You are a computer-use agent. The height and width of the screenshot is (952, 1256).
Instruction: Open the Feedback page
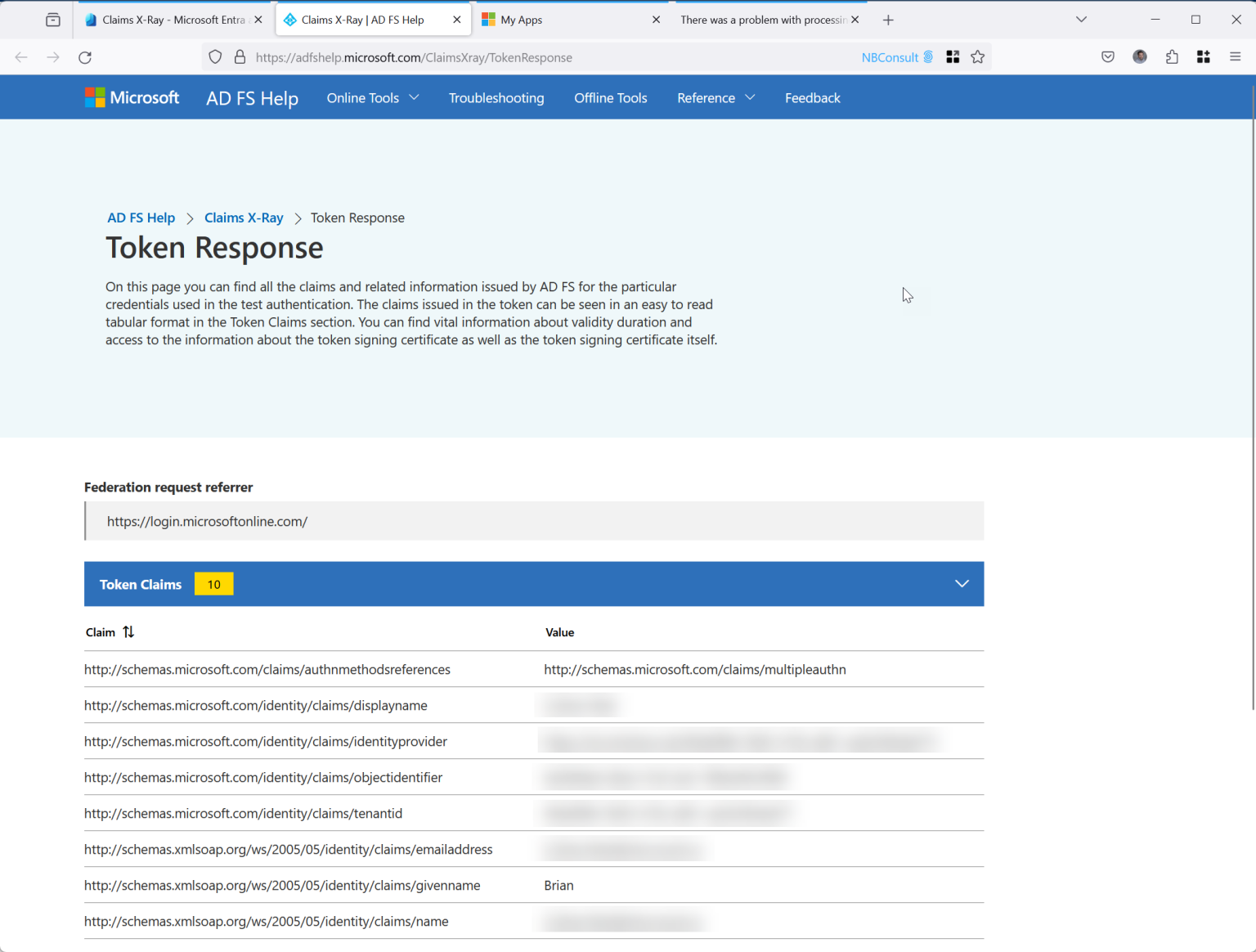coord(812,97)
